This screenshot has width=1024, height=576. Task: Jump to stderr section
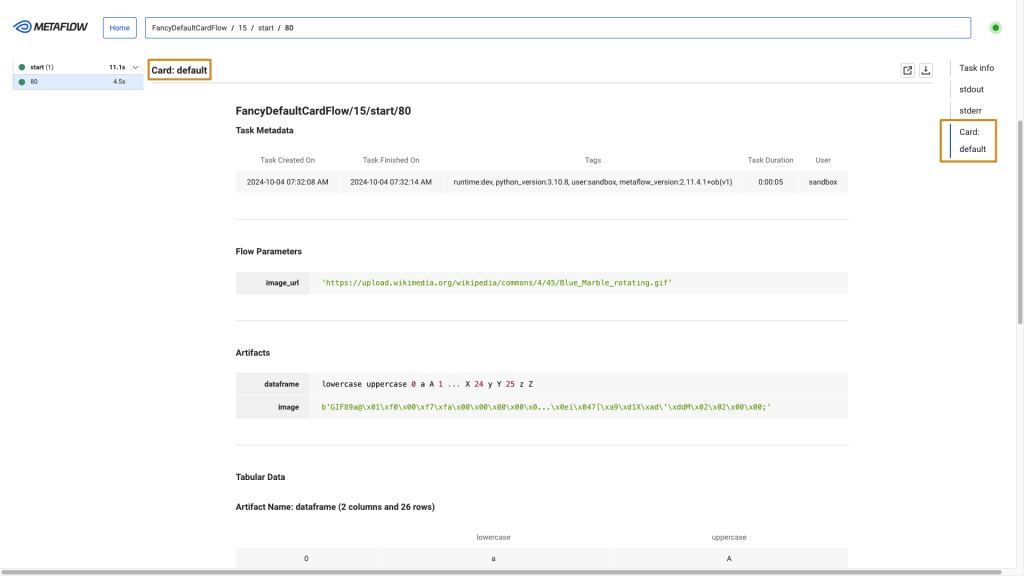(x=970, y=110)
